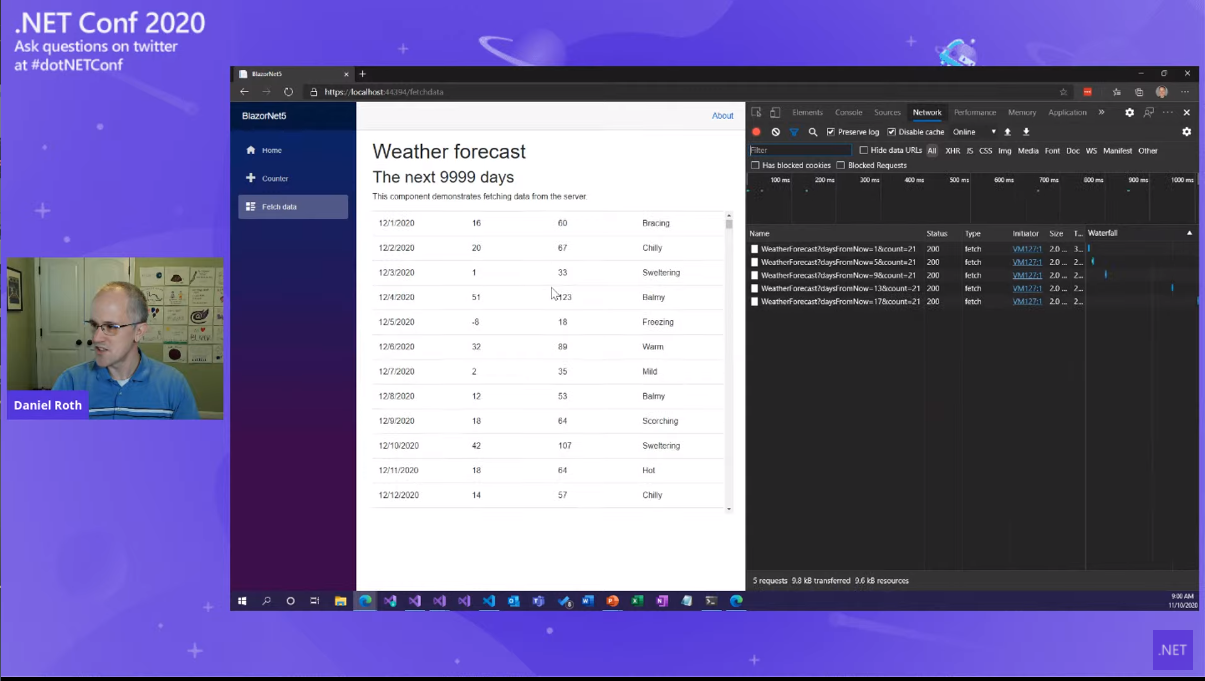Click the Name column header

[835, 233]
